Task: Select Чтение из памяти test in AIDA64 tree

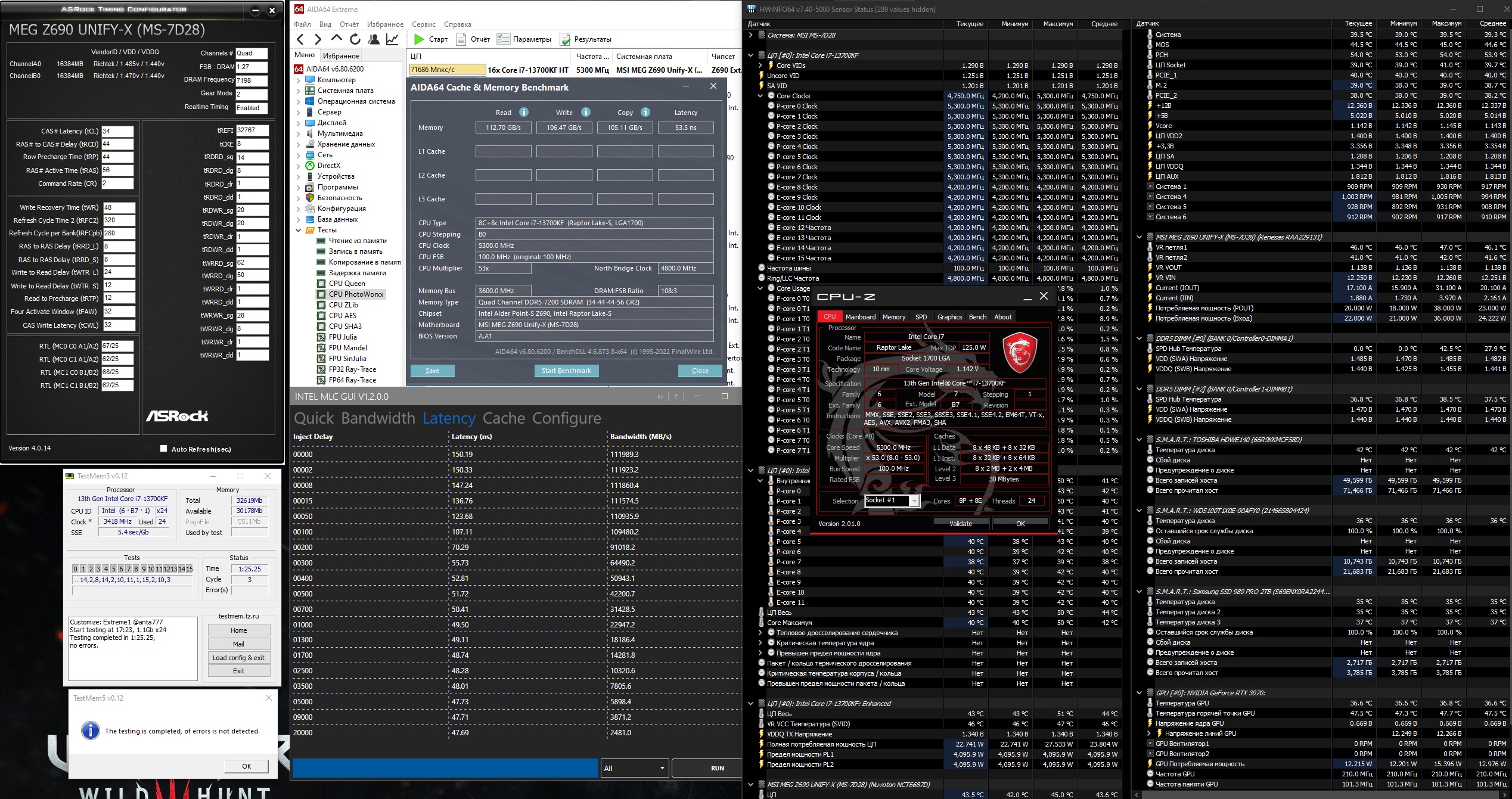Action: click(x=358, y=241)
